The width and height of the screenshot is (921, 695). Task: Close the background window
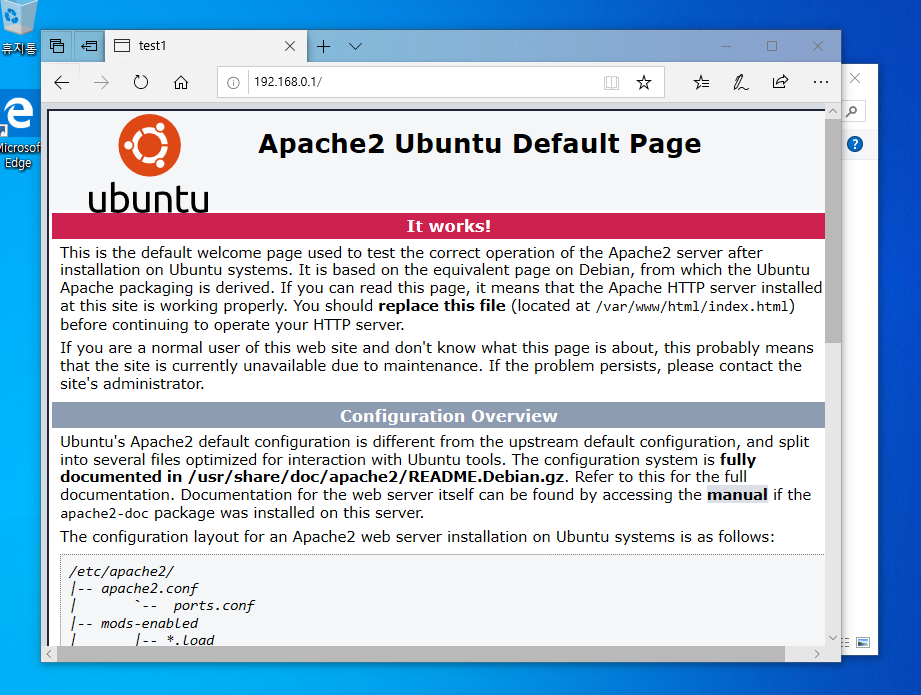pos(855,78)
